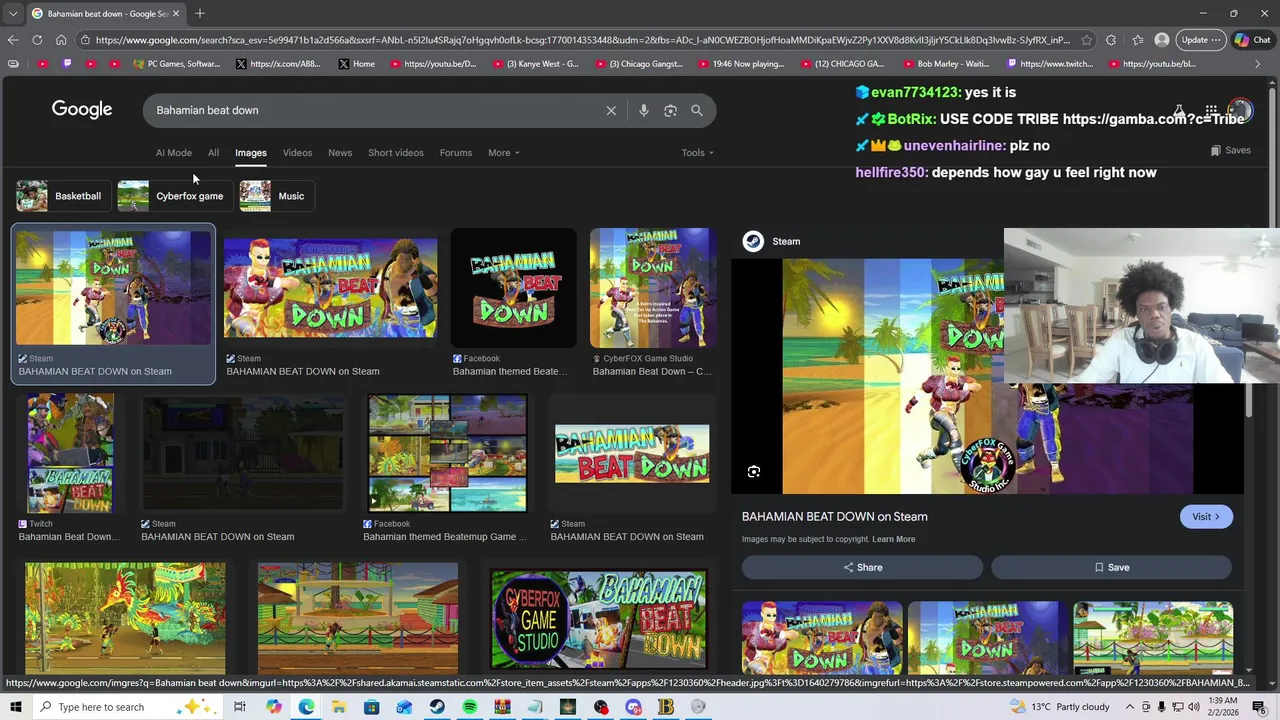This screenshot has width=1280, height=720.
Task: Click the browser address bar URL
Action: tap(582, 40)
